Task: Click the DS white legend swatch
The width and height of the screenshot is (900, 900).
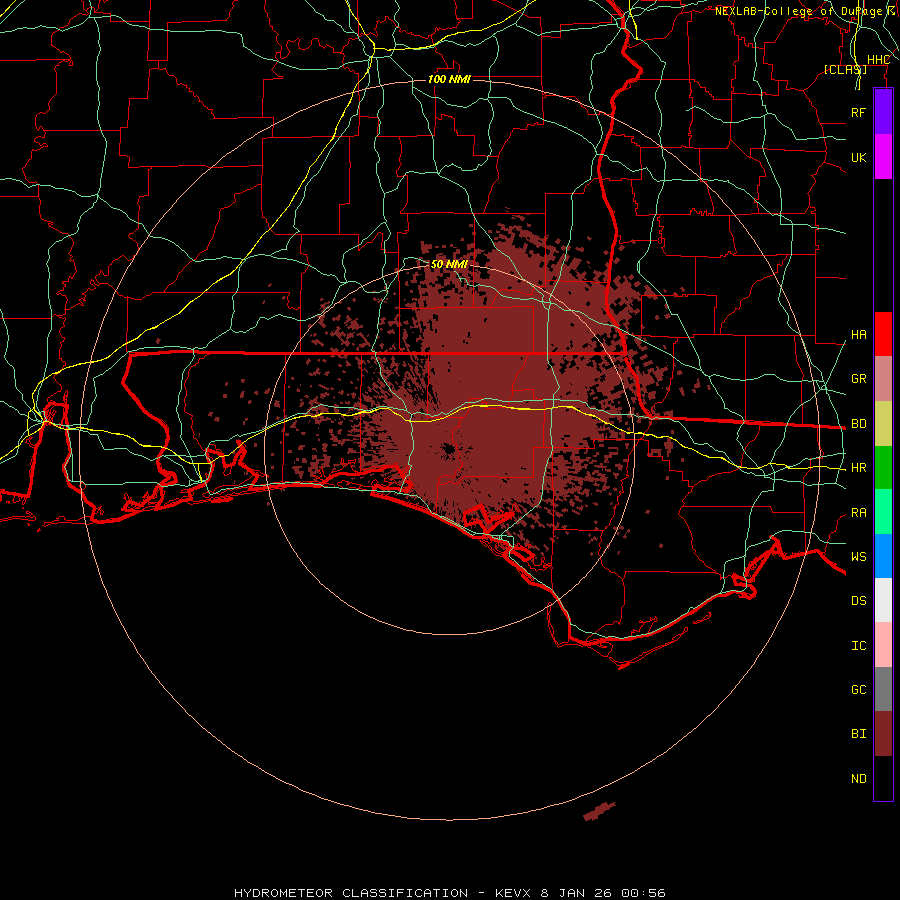Action: click(883, 600)
